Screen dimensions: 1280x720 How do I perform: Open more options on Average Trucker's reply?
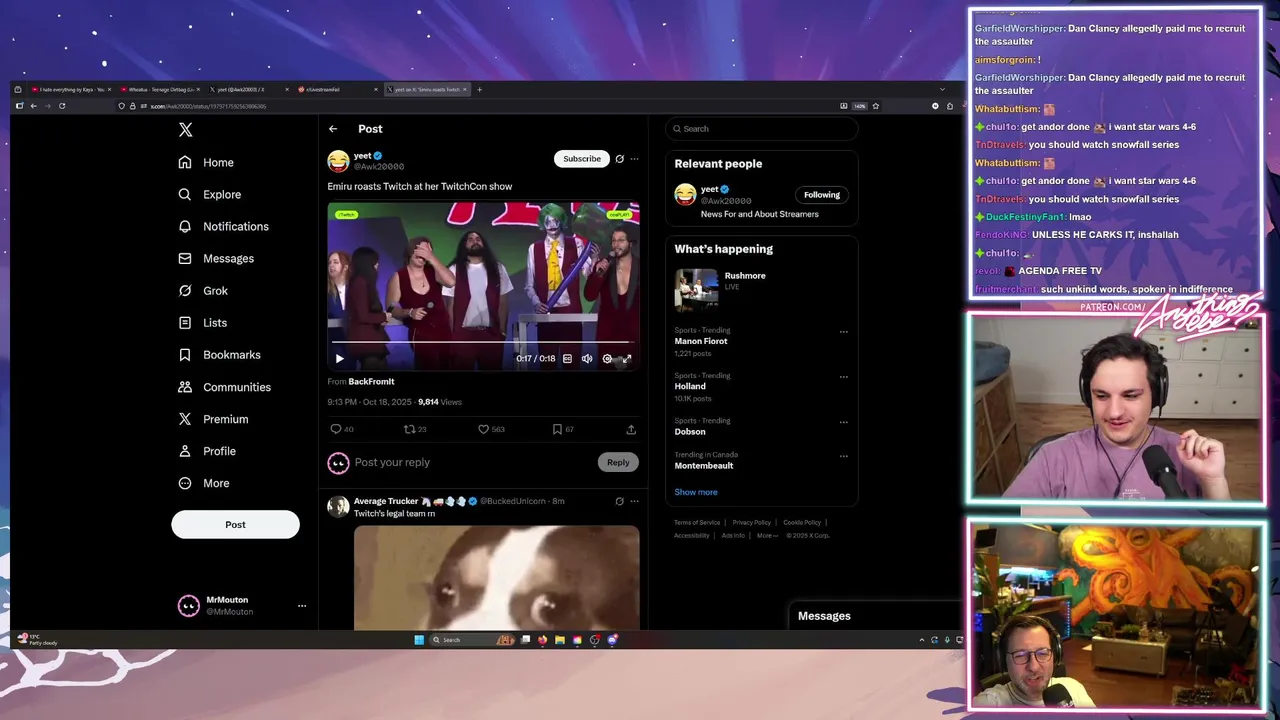point(634,501)
